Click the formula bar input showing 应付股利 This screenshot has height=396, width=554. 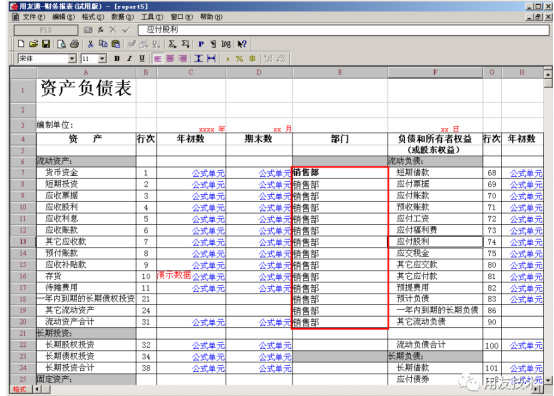[344, 30]
